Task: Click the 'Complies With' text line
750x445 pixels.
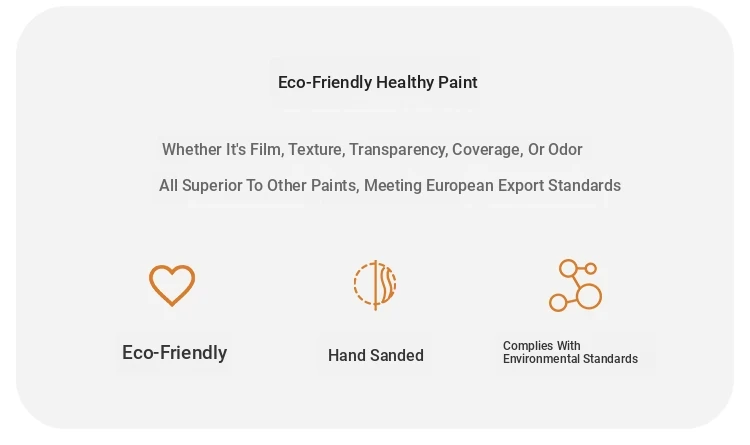Action: (541, 346)
